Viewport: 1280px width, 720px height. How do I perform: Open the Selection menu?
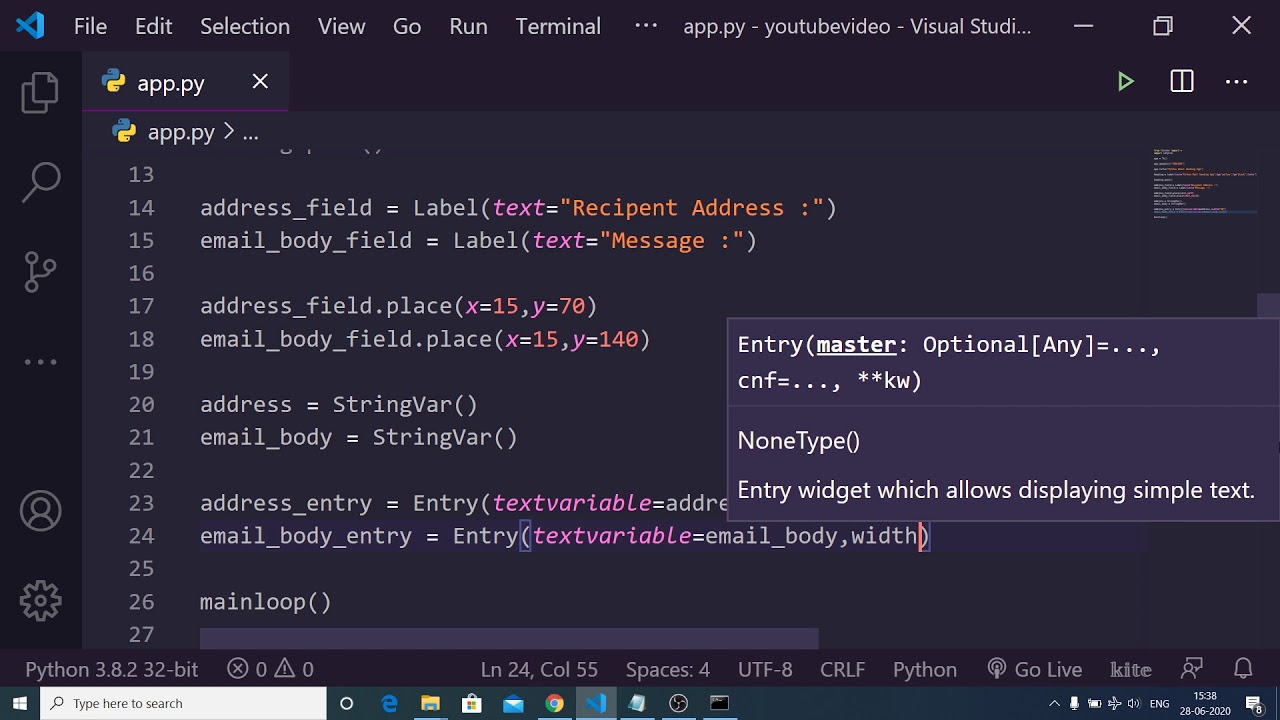click(x=245, y=26)
